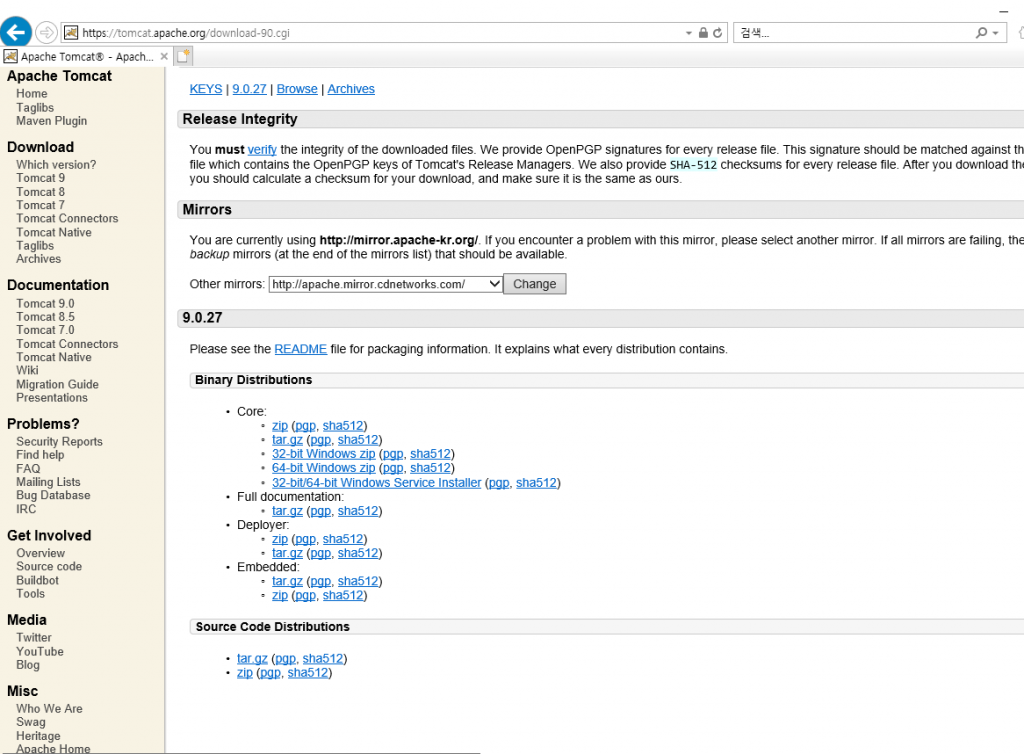Open the Other mirrors dropdown
The image size is (1024, 754).
(385, 284)
